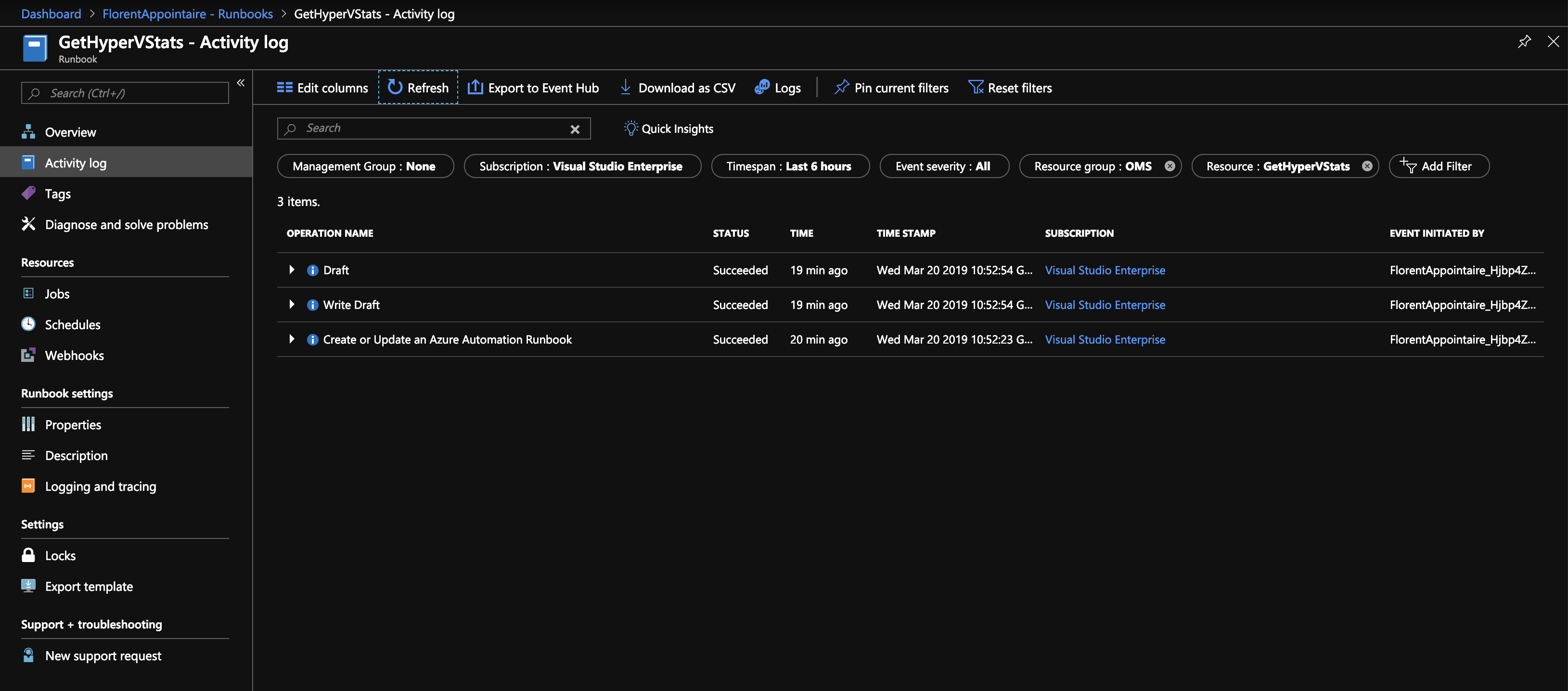
Task: Open Diagnose and solve problems
Action: [x=126, y=225]
